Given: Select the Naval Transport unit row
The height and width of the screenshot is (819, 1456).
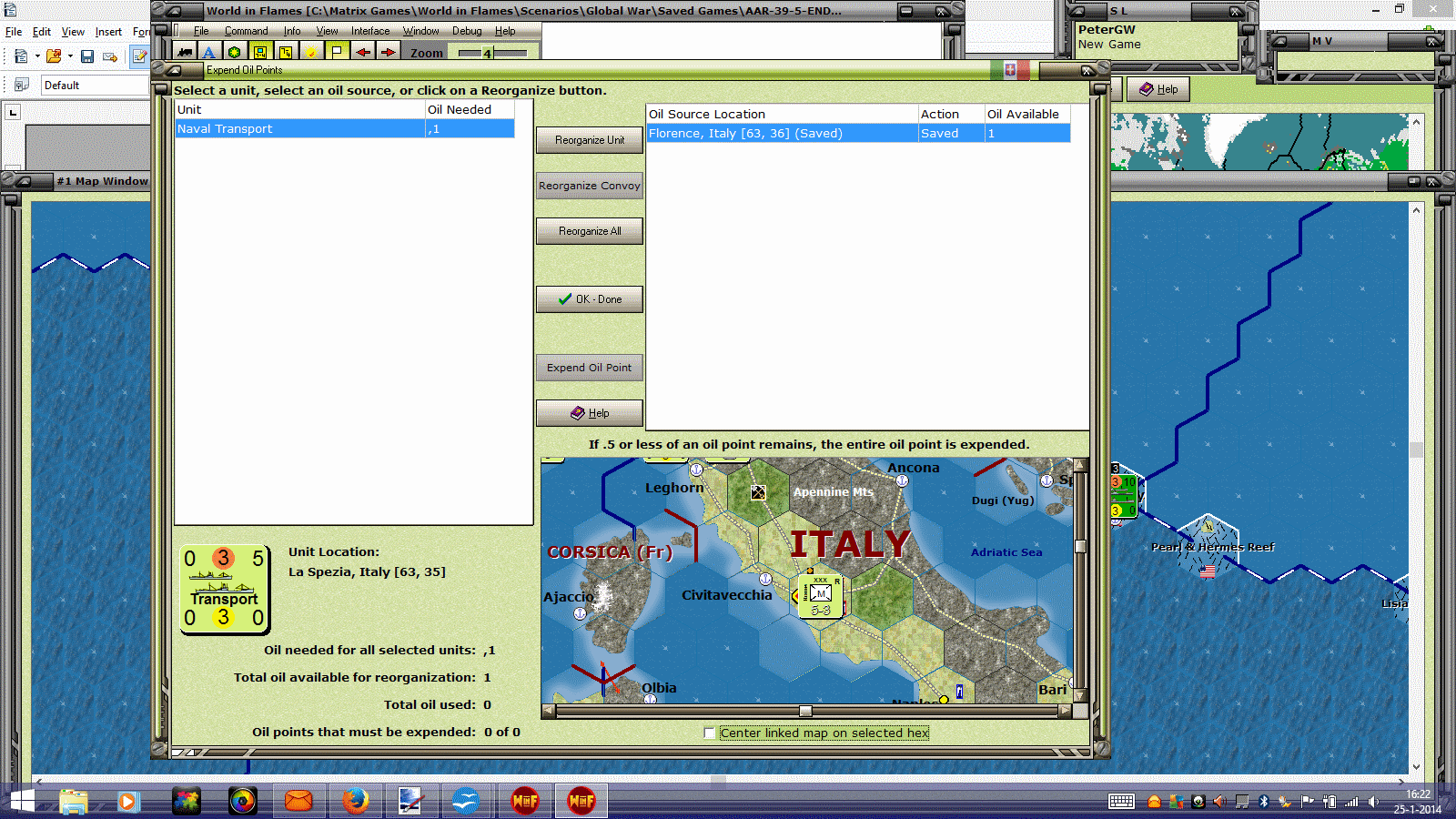Looking at the screenshot, I should tap(345, 129).
